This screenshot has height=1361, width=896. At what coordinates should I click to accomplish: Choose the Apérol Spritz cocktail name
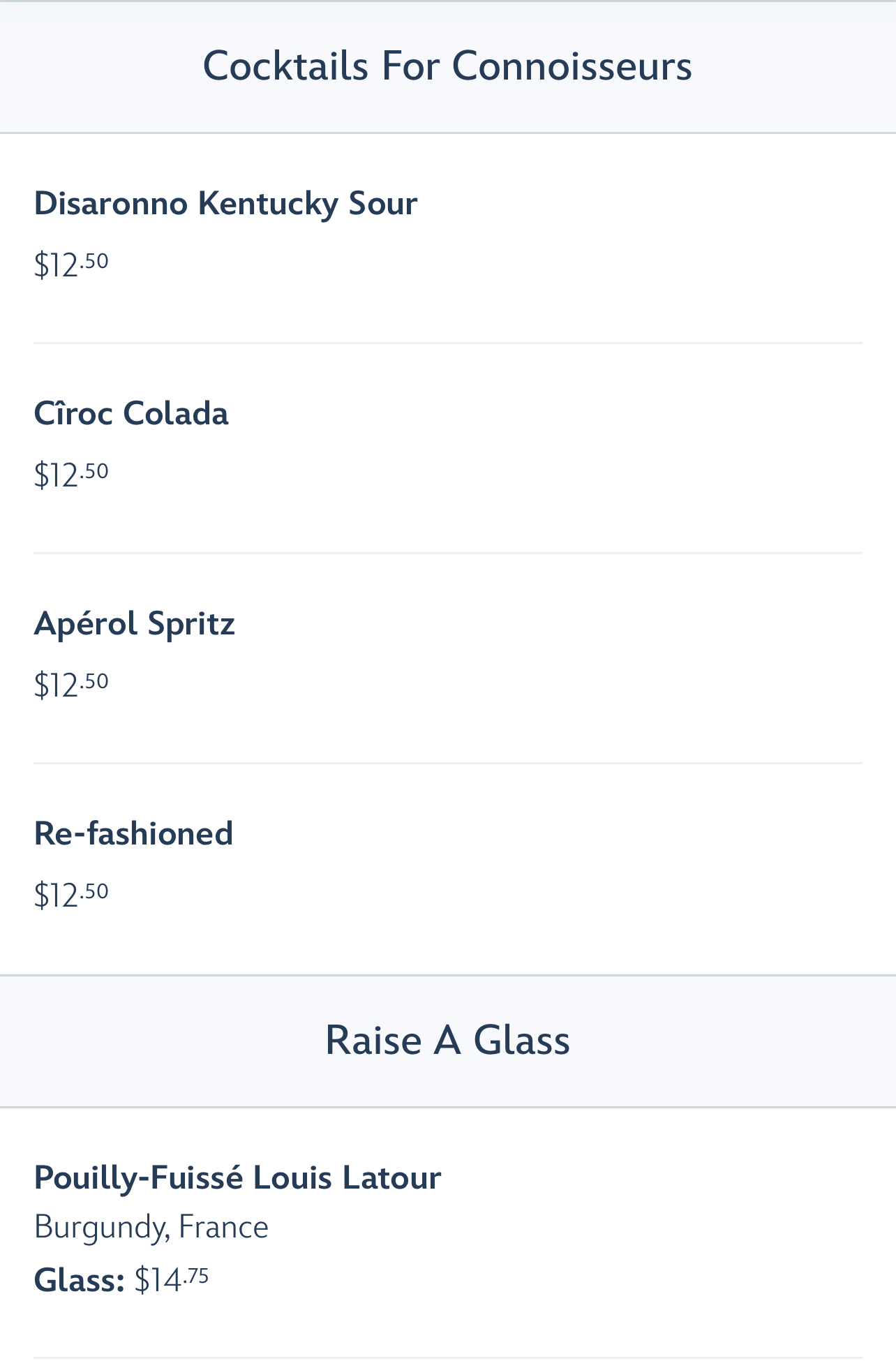(135, 623)
